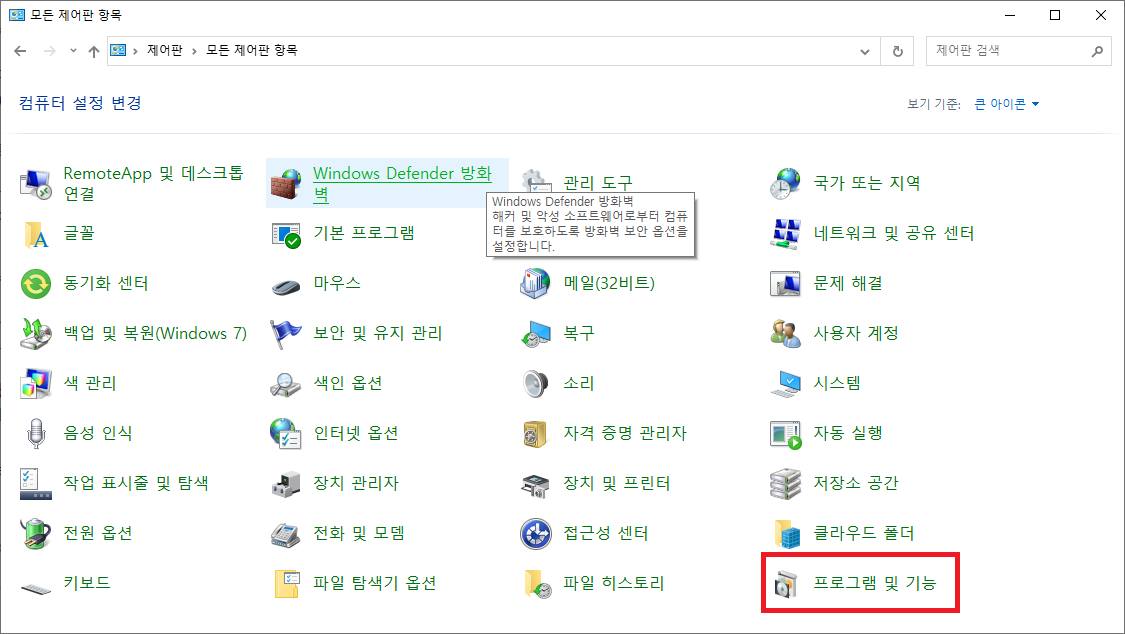Viewport: 1125px width, 634px height.
Task: Click the 제어판 breadcrumb segment
Action: coord(164,50)
